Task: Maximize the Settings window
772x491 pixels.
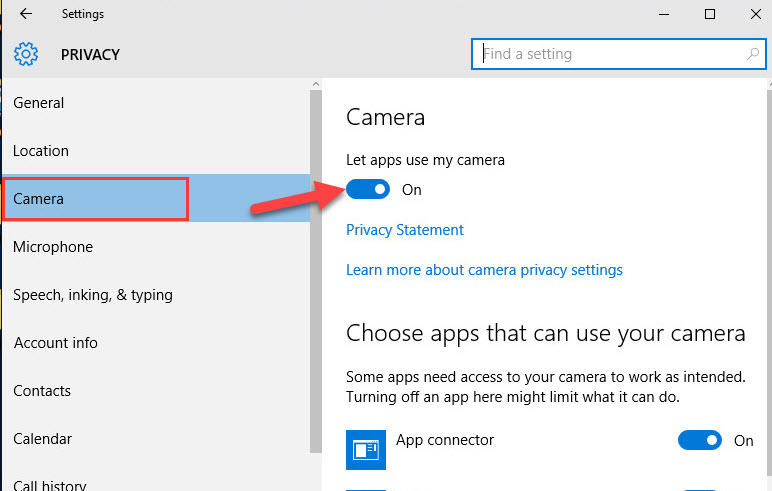Action: pyautogui.click(x=709, y=14)
